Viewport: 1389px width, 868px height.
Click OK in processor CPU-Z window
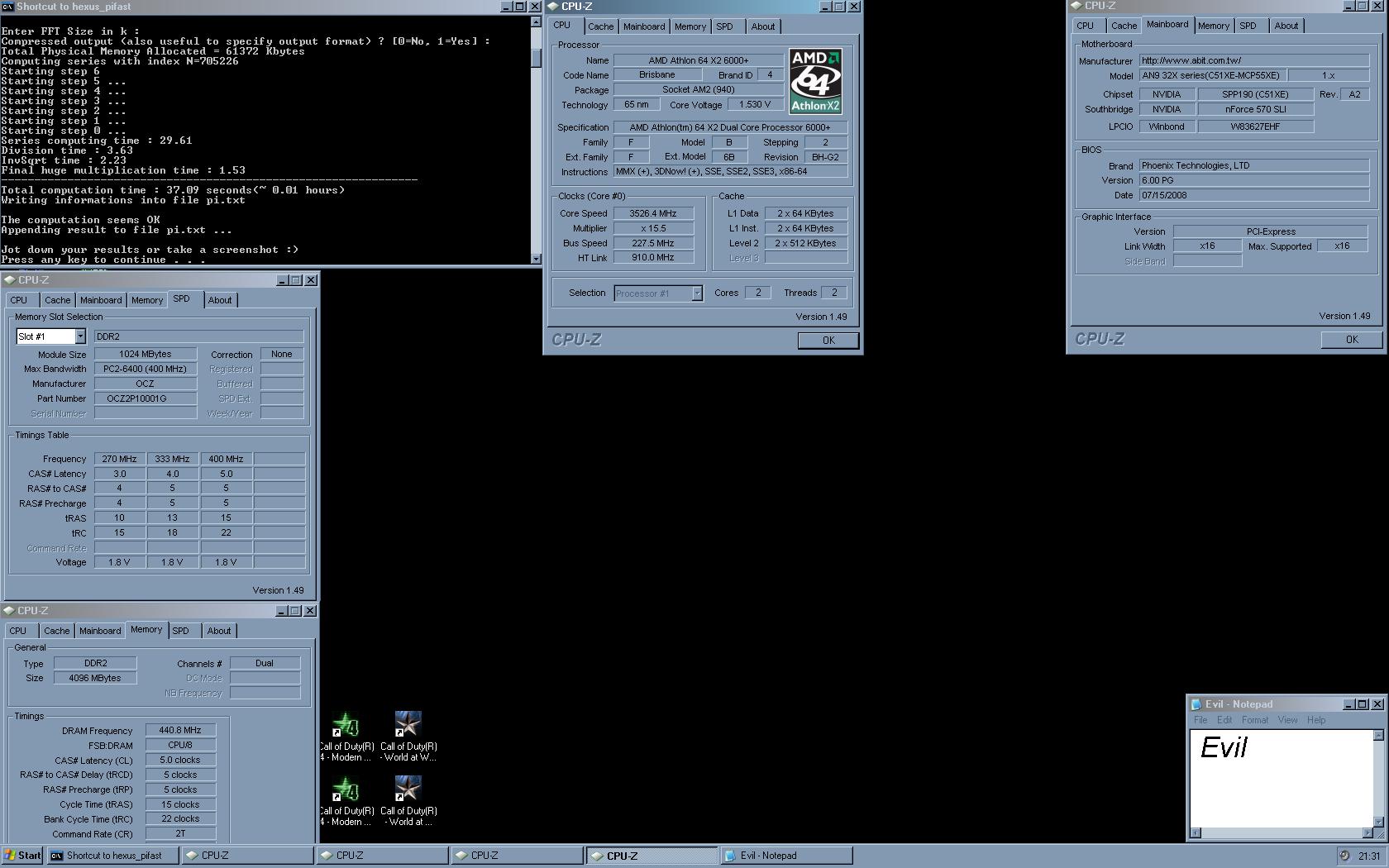pyautogui.click(x=828, y=341)
